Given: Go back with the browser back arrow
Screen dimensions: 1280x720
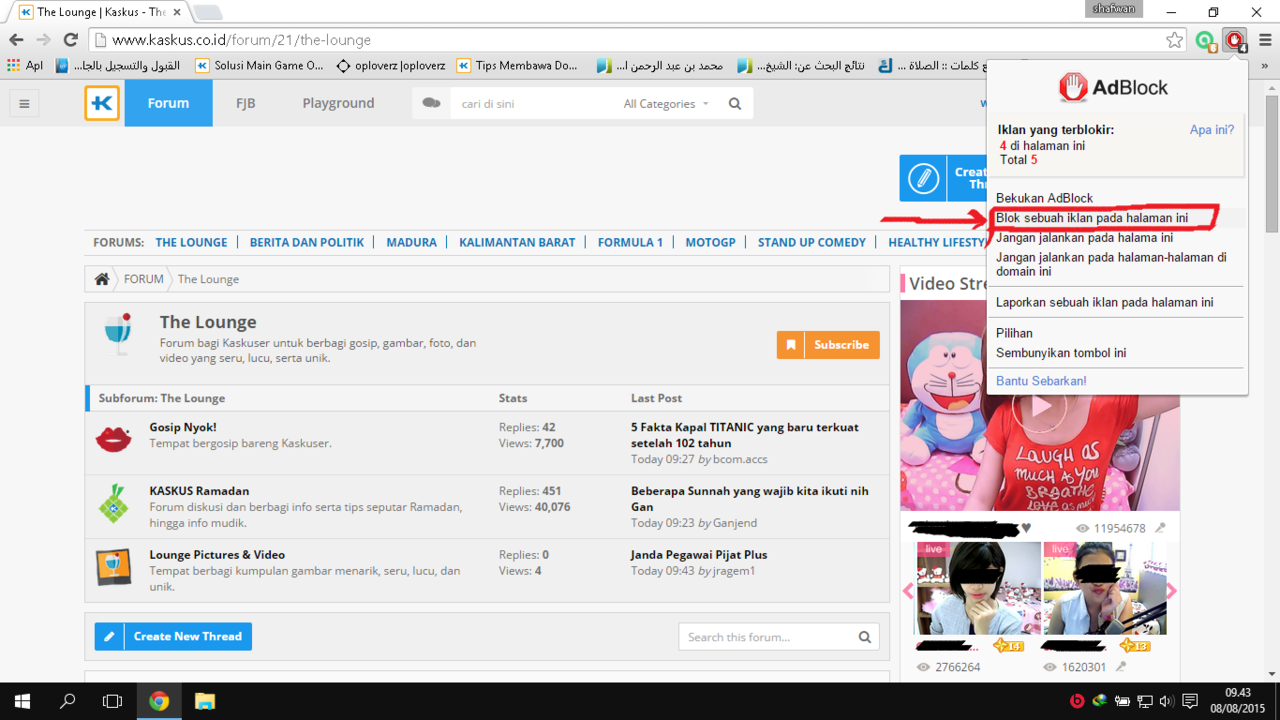Looking at the screenshot, I should coord(16,40).
